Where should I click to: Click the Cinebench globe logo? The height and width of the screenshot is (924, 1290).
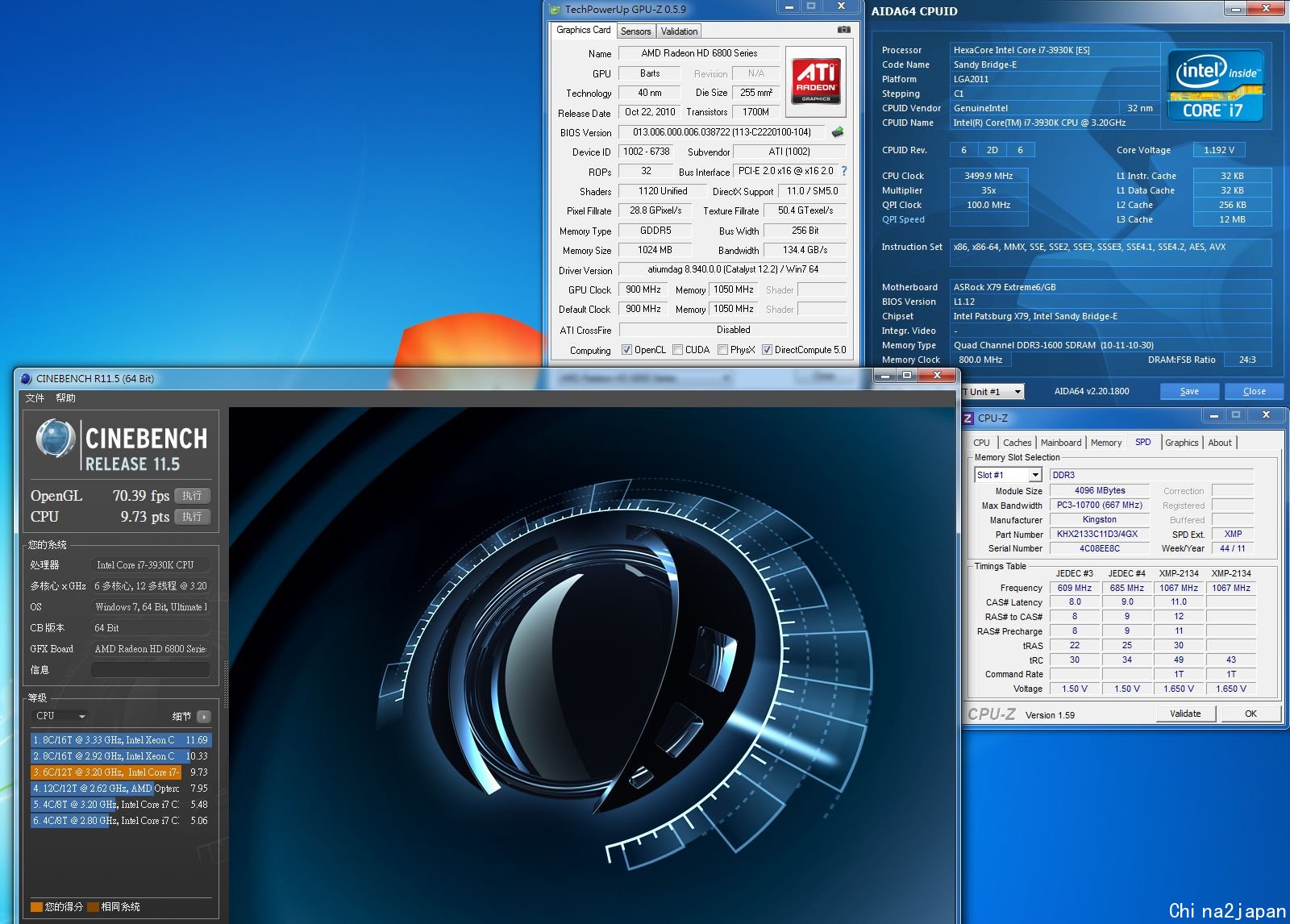(x=56, y=439)
